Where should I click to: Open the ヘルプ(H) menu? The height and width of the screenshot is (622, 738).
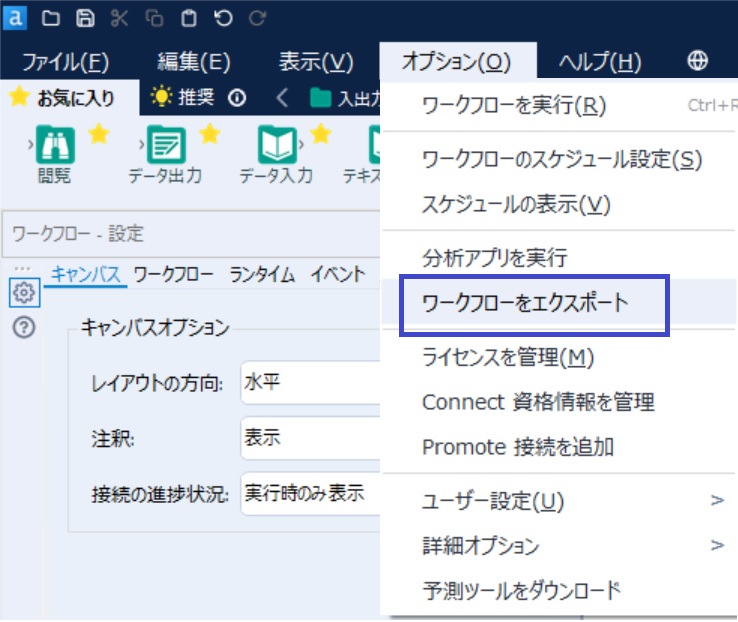tap(600, 62)
